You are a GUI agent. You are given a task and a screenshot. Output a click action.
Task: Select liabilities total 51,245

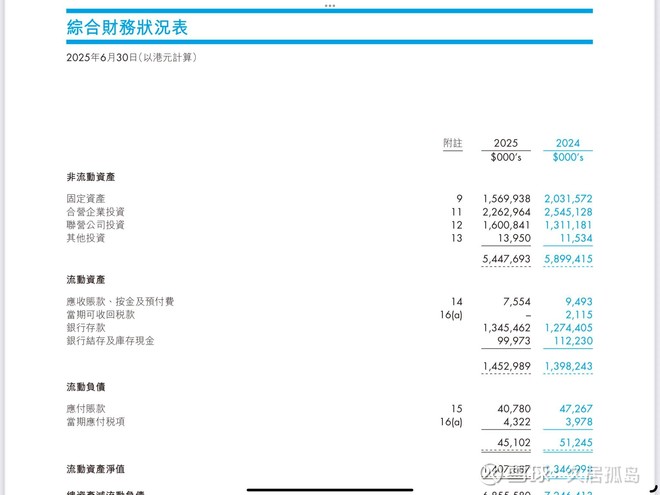[x=576, y=442]
